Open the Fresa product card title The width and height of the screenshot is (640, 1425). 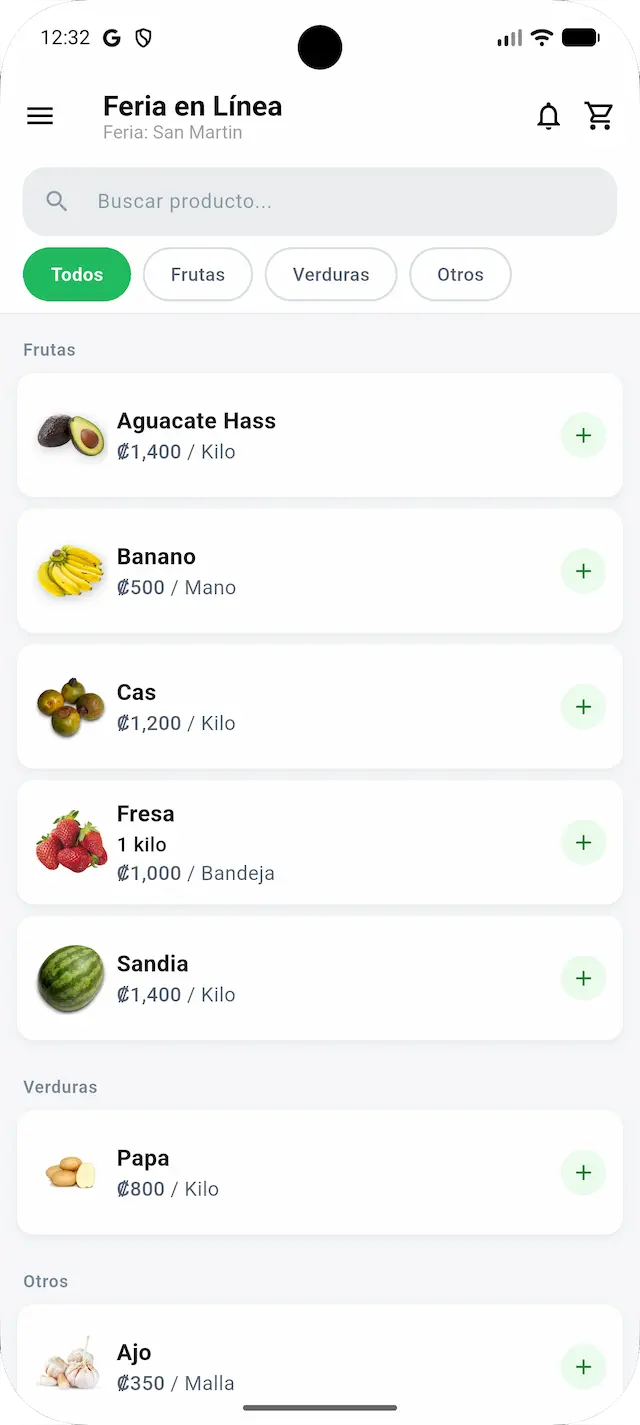pyautogui.click(x=146, y=814)
